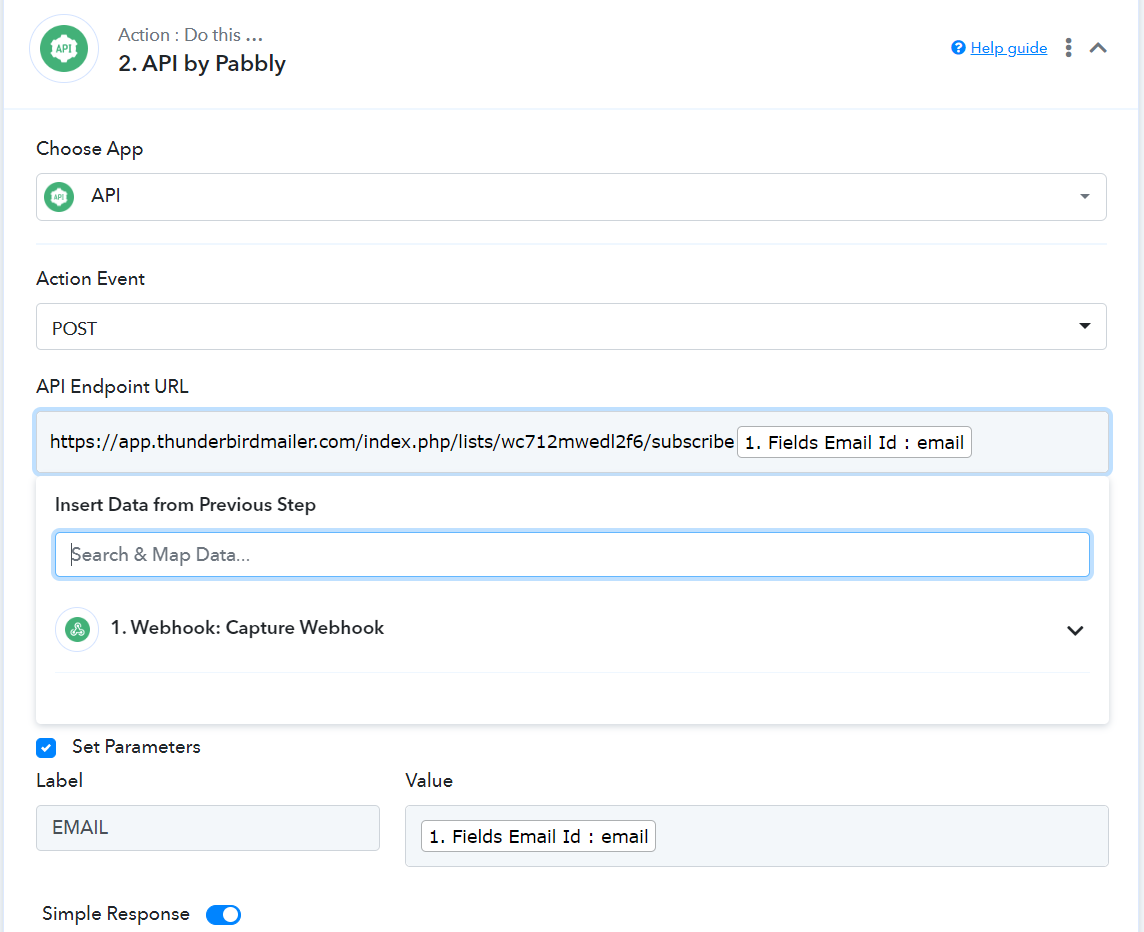
Task: Focus the Search & Map Data box
Action: (x=573, y=555)
